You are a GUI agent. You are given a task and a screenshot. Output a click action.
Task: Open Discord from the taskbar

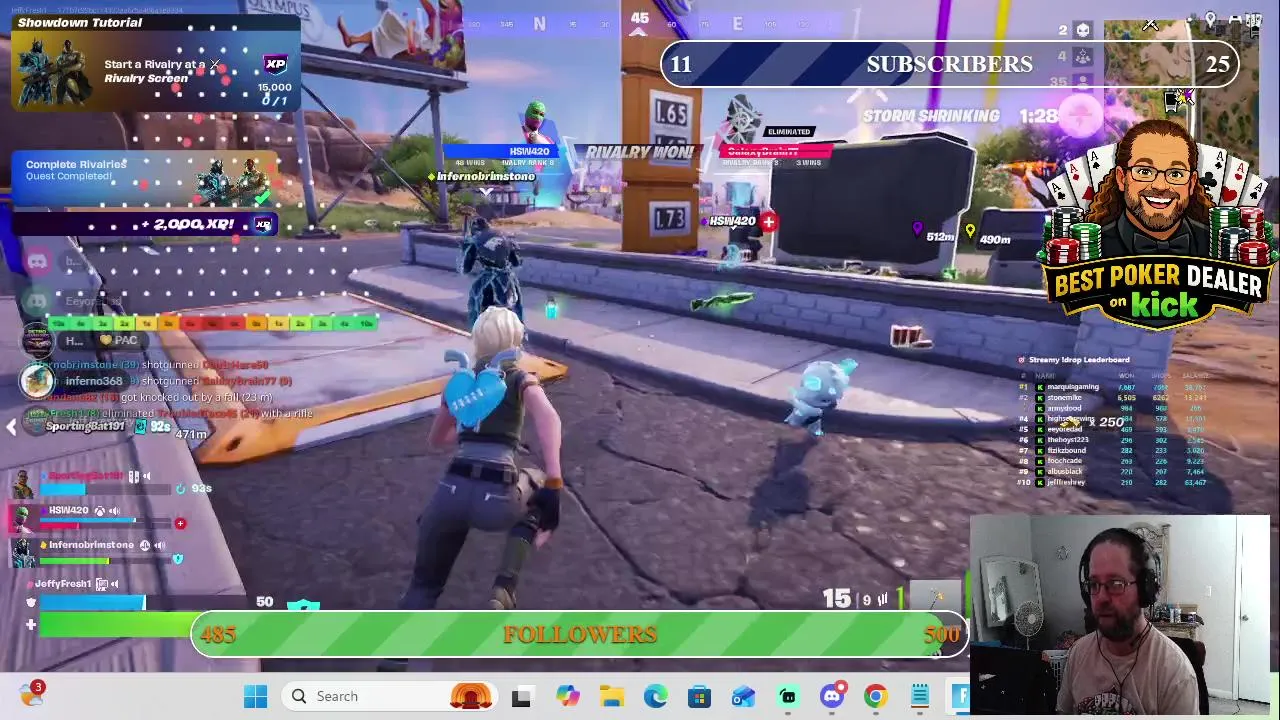(x=832, y=696)
